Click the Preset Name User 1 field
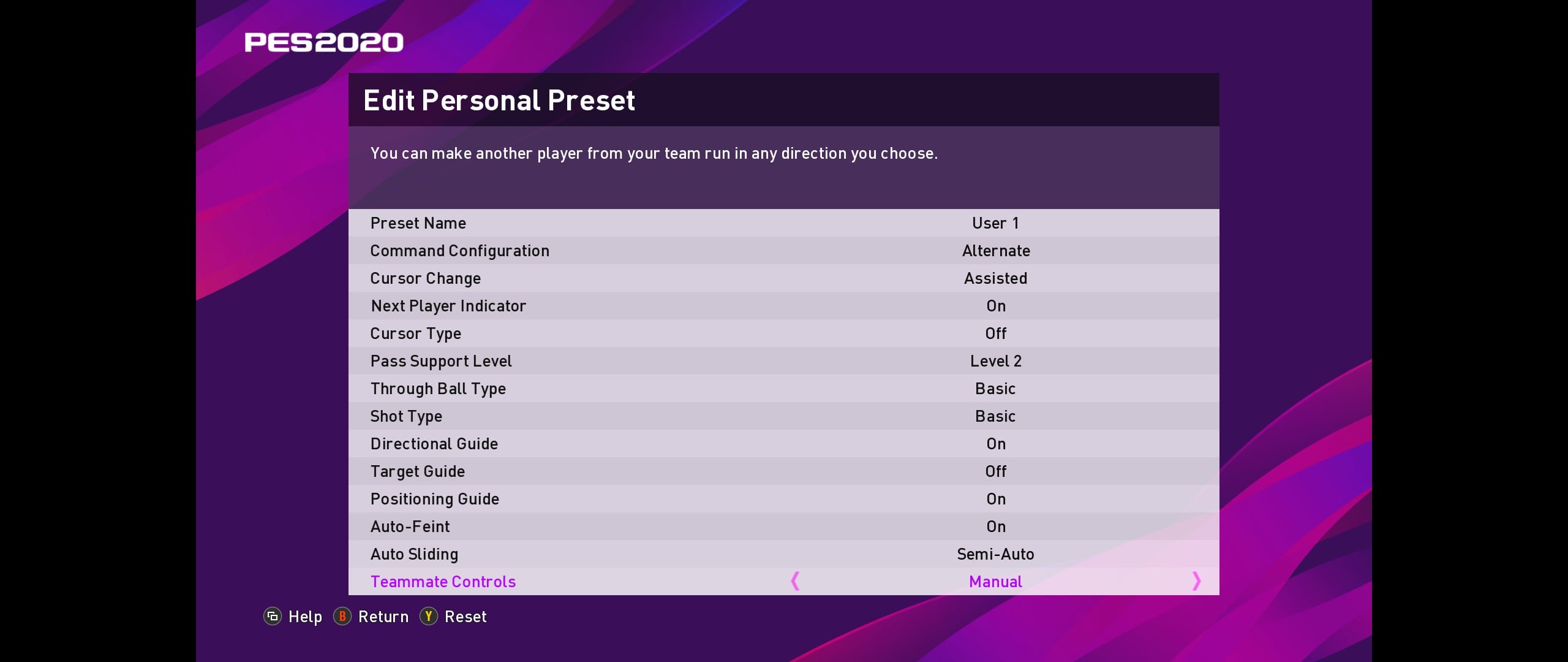The width and height of the screenshot is (1568, 662). pyautogui.click(x=995, y=223)
